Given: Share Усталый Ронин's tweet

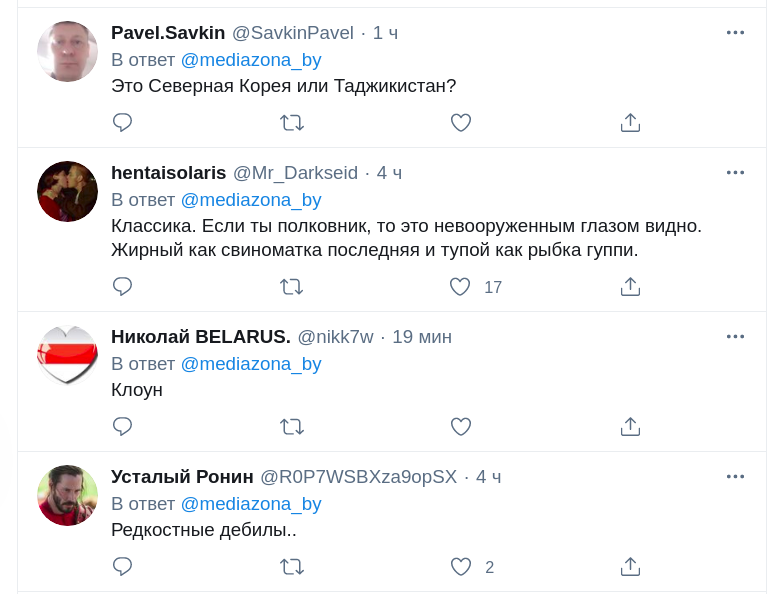Looking at the screenshot, I should tap(630, 567).
